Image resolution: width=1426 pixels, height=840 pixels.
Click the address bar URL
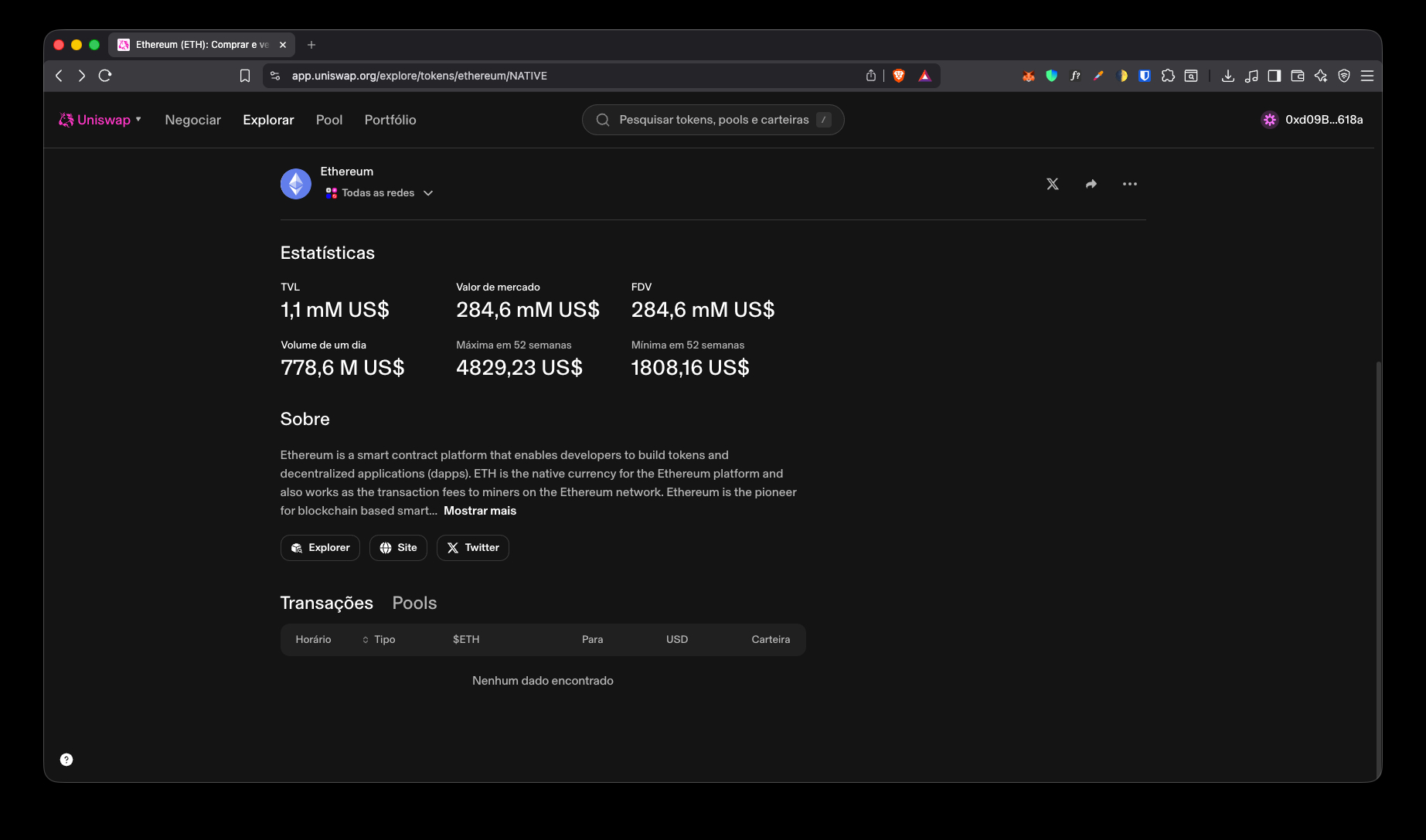tap(419, 76)
